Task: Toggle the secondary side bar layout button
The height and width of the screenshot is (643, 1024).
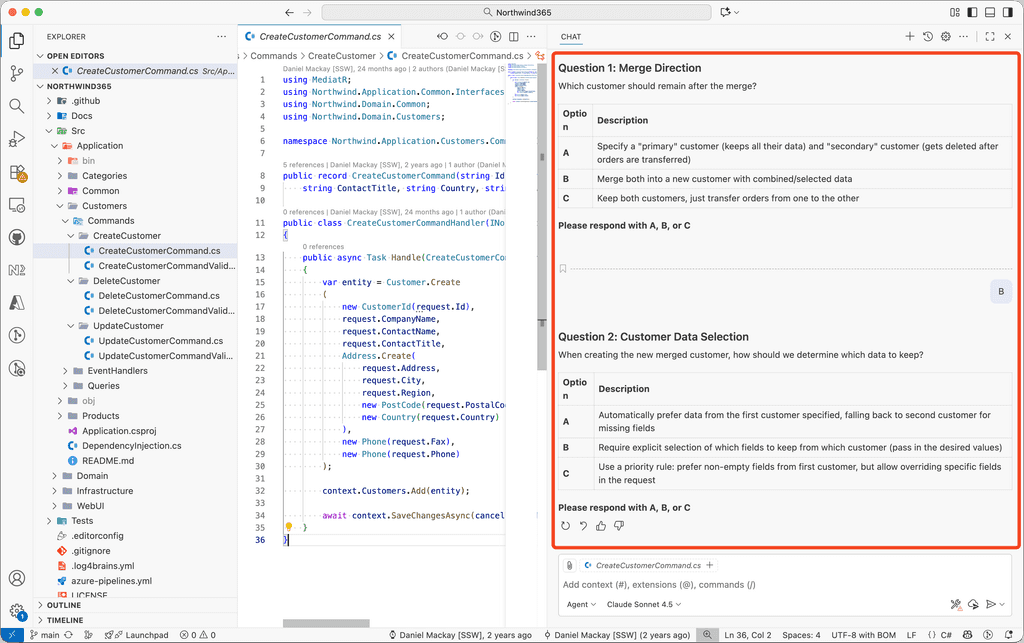Action: [1008, 12]
